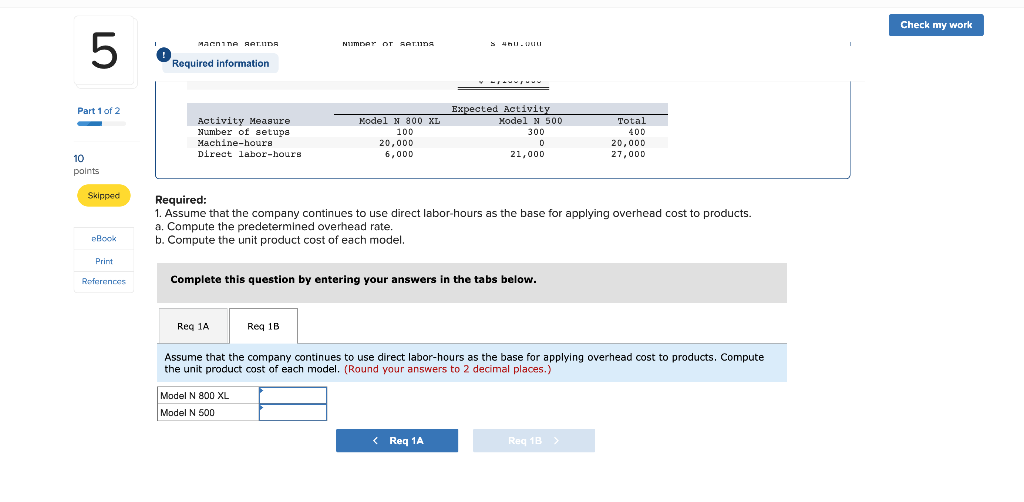Screen dimensions: 1024x502
Task: Click the Model N 500 answer field
Action: tap(293, 413)
